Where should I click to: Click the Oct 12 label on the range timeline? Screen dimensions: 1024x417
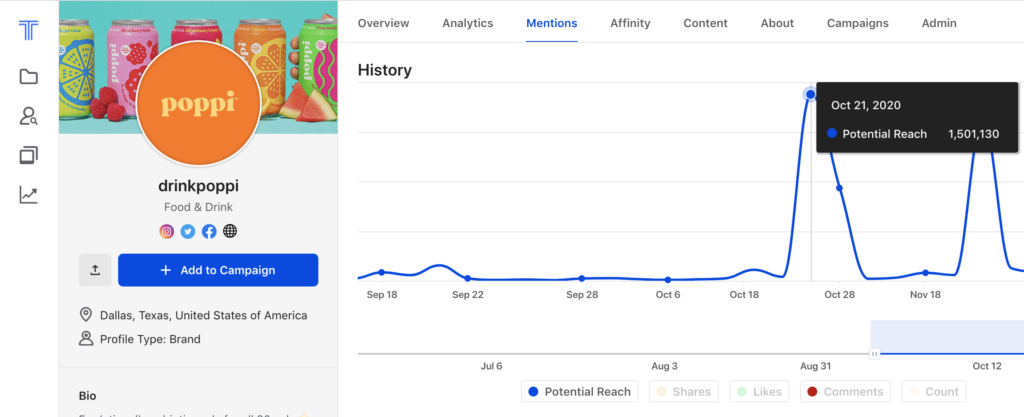987,366
